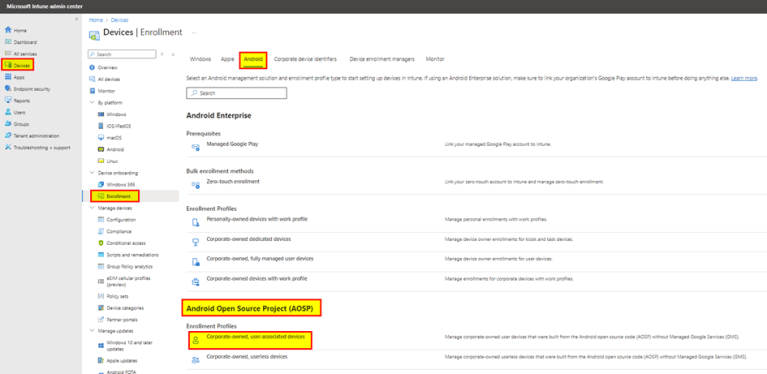This screenshot has height=374, width=767.
Task: Open Policy sets item
Action: click(x=117, y=296)
